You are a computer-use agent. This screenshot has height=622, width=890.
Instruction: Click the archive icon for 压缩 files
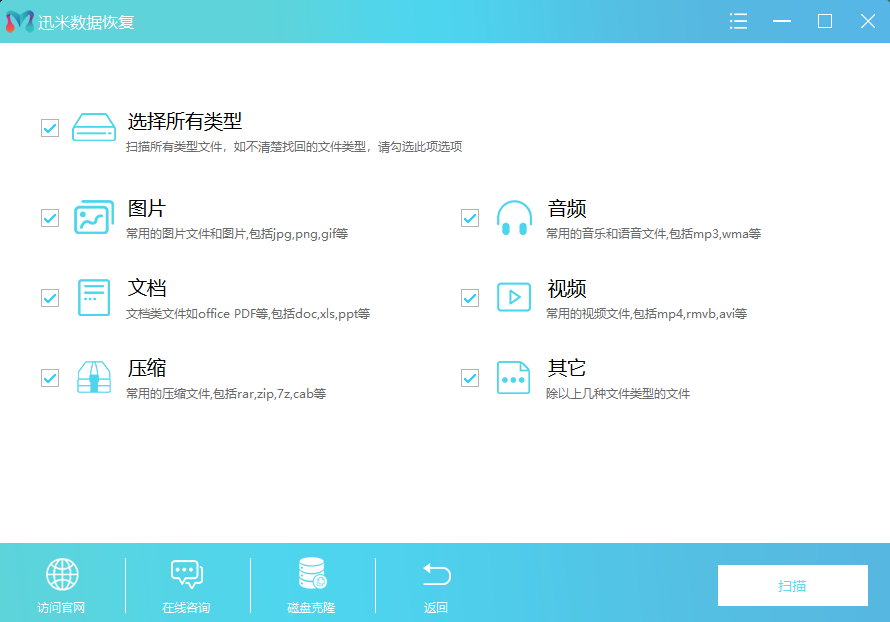coord(93,377)
